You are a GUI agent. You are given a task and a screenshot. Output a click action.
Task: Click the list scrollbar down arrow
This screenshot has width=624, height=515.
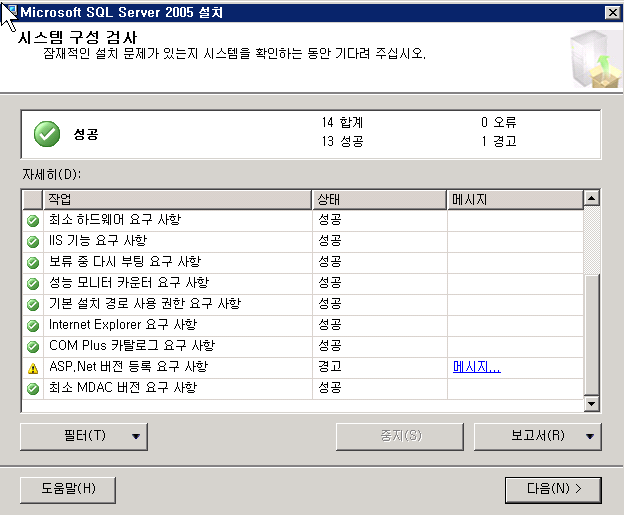click(592, 404)
